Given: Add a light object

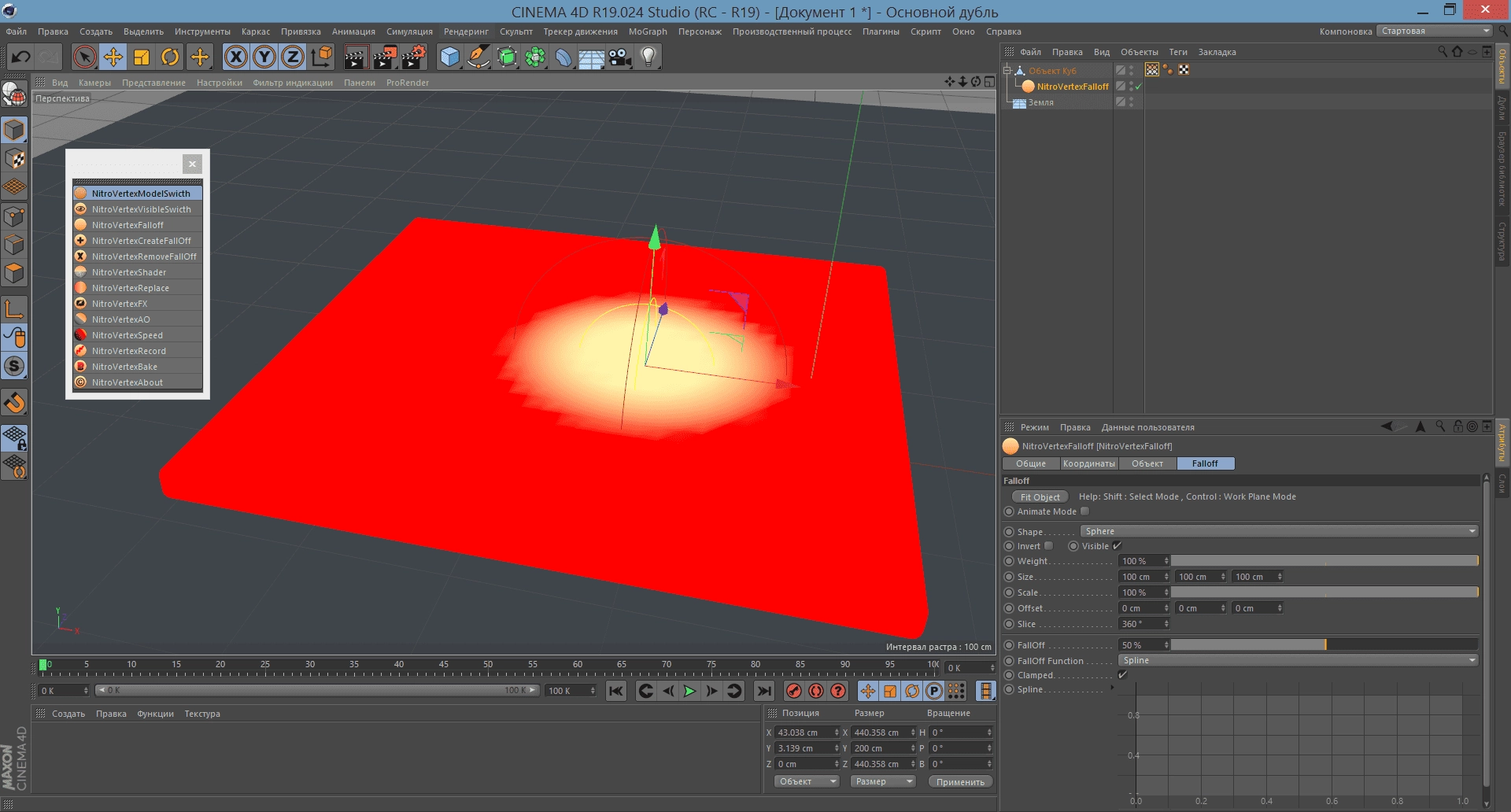Looking at the screenshot, I should (648, 57).
